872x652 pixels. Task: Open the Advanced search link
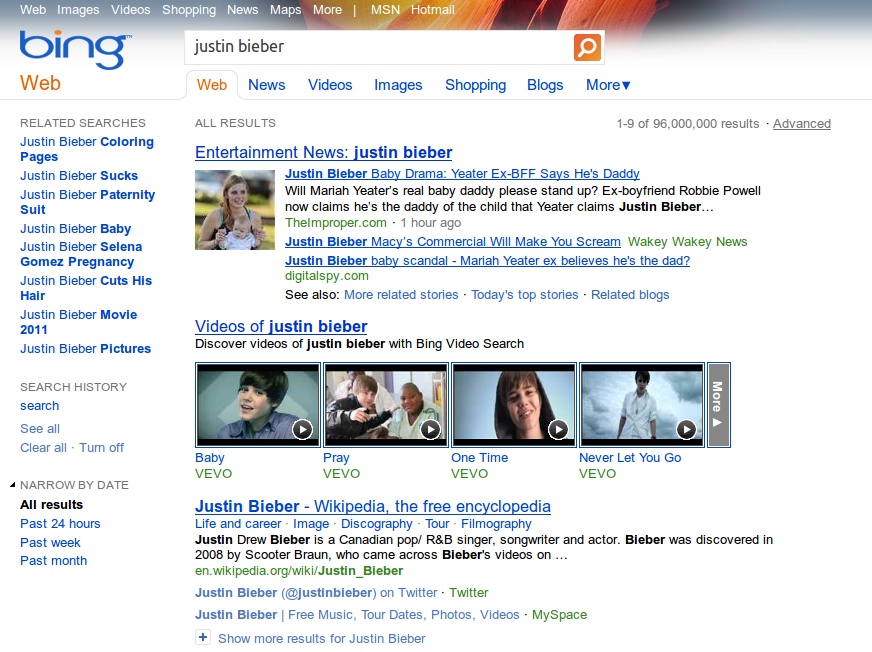point(802,124)
